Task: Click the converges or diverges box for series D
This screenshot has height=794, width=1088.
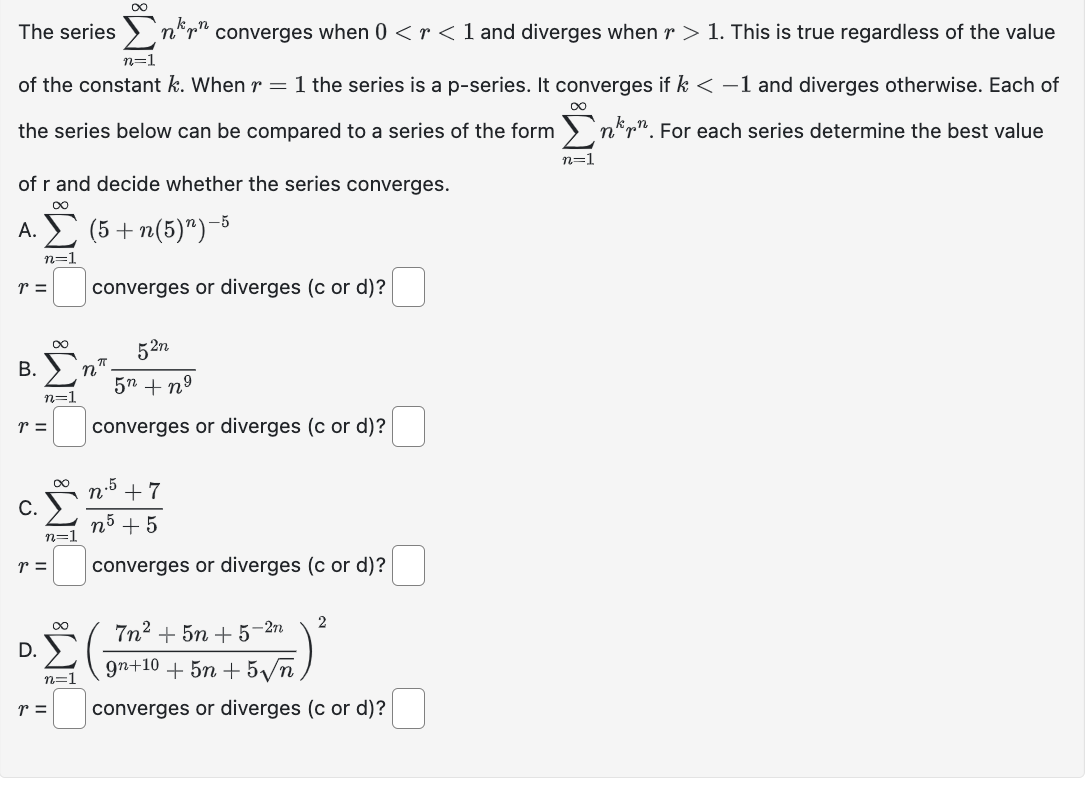Action: [x=407, y=708]
